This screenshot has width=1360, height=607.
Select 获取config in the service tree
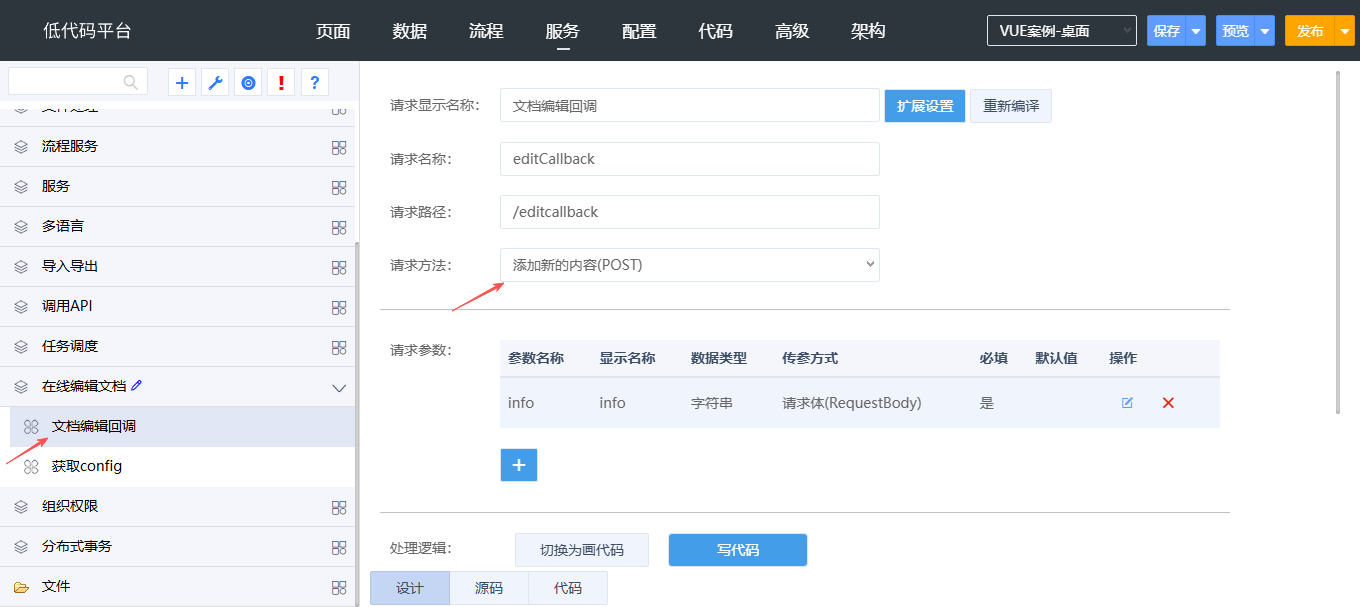87,466
